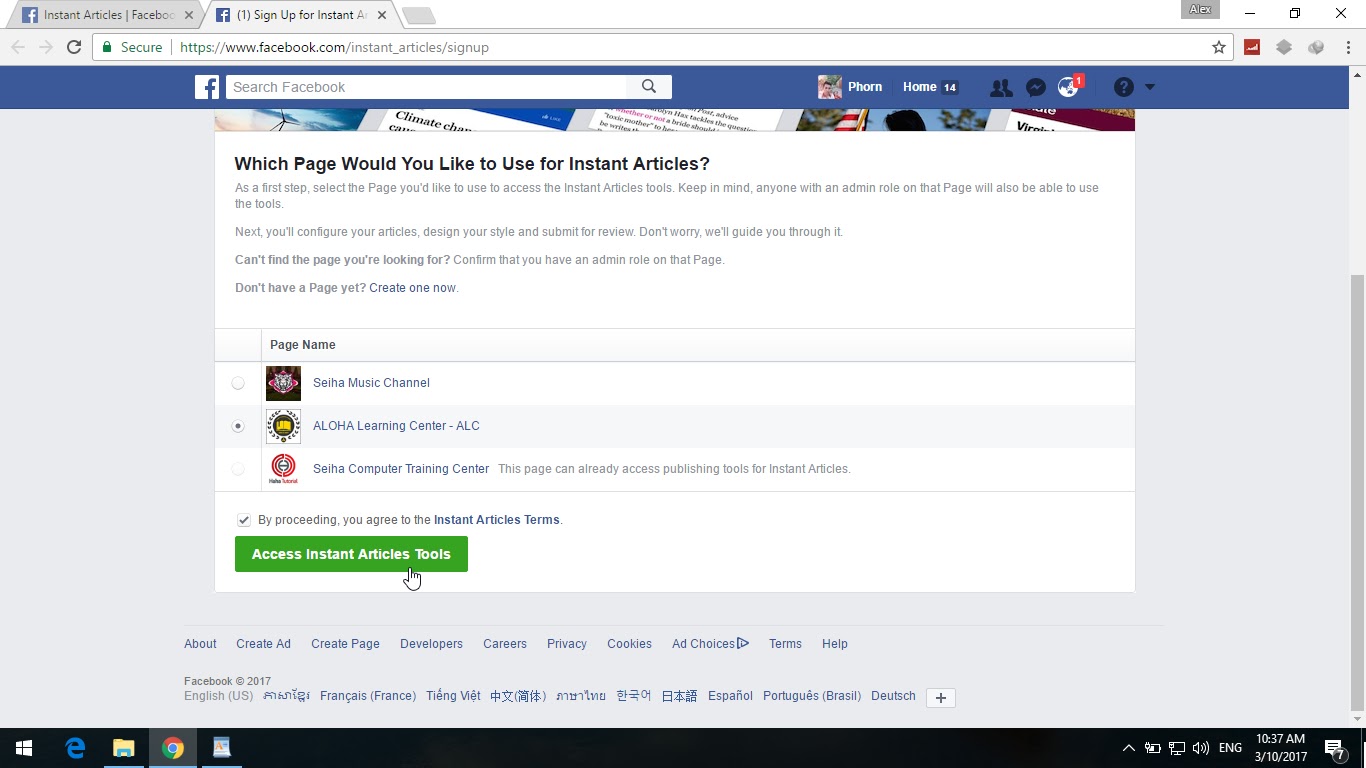This screenshot has width=1366, height=768.
Task: Click the red Chrome extension icon
Action: click(x=1252, y=47)
